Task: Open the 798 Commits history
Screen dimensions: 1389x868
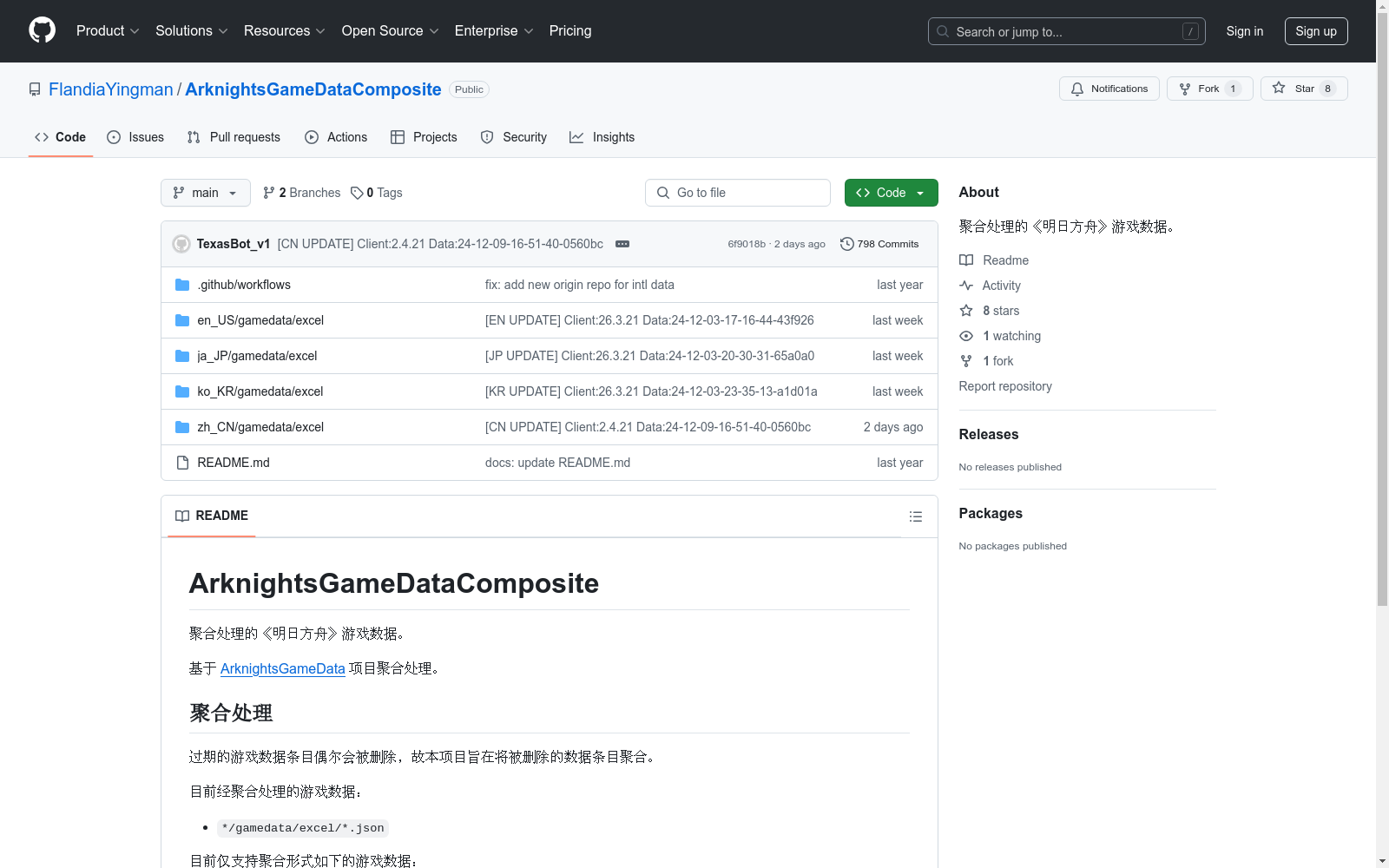Action: point(879,244)
